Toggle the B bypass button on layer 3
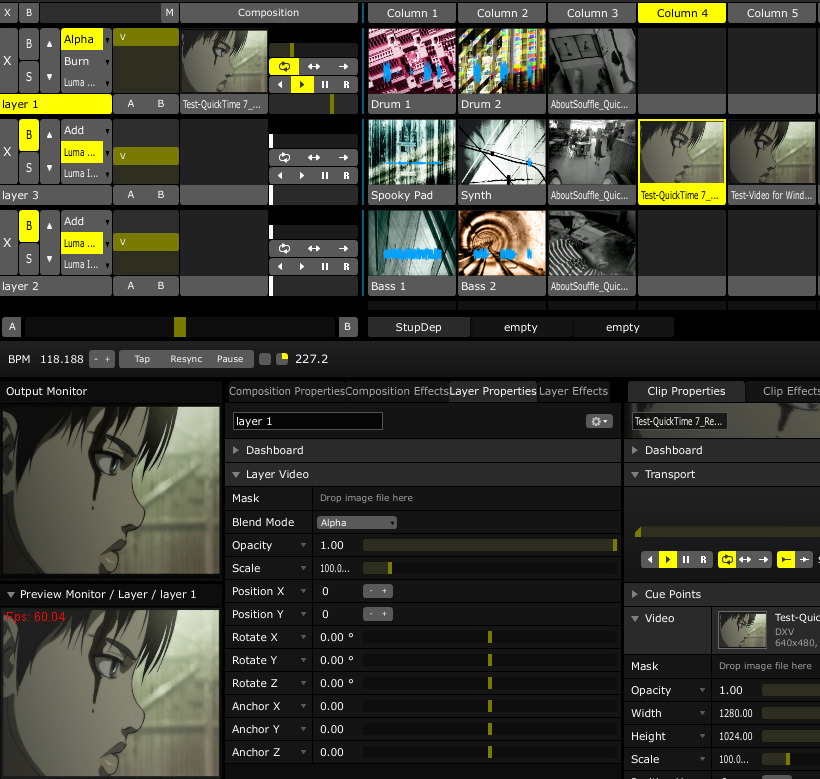 point(29,135)
